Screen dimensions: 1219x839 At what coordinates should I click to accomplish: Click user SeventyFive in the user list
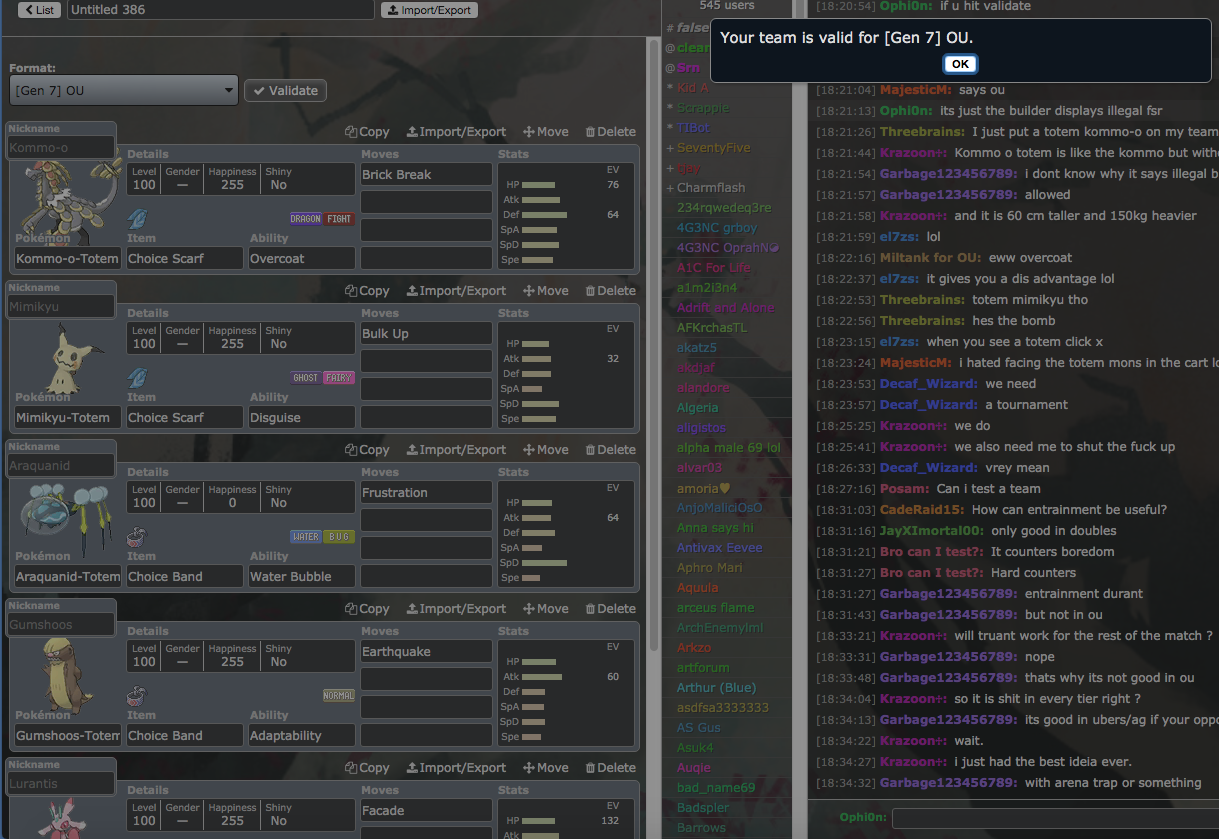713,147
